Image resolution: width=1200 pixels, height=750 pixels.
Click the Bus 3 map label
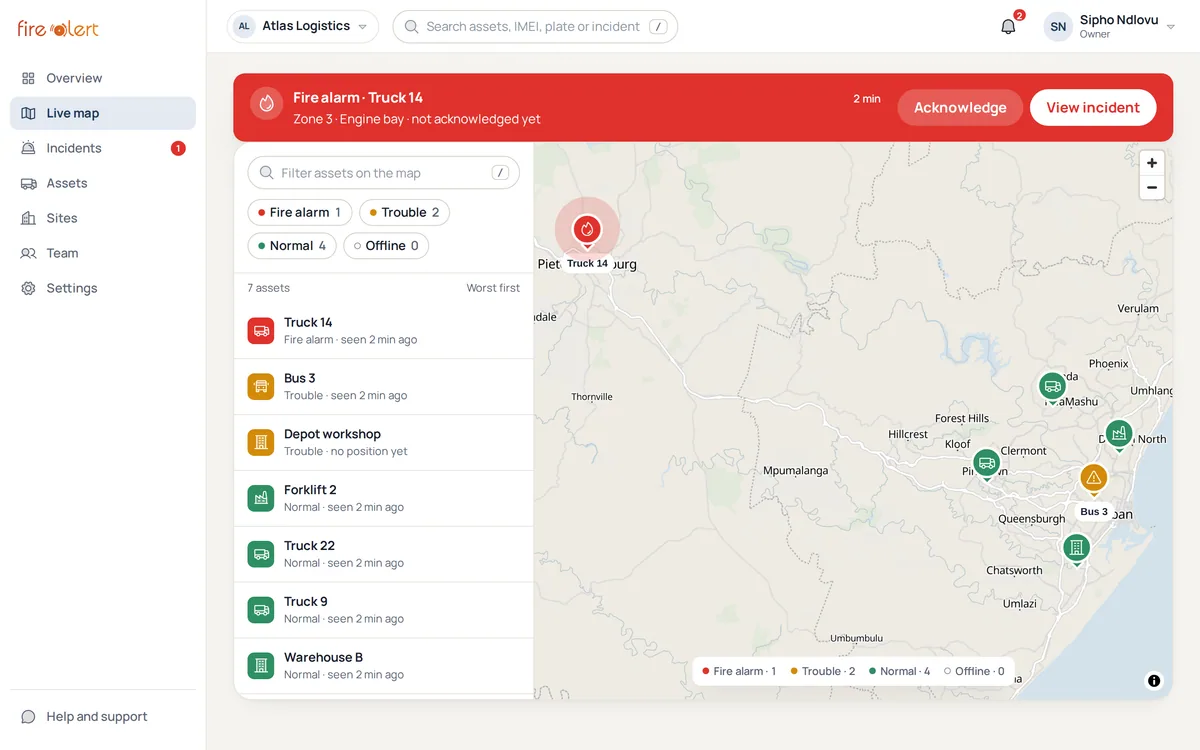click(1093, 511)
